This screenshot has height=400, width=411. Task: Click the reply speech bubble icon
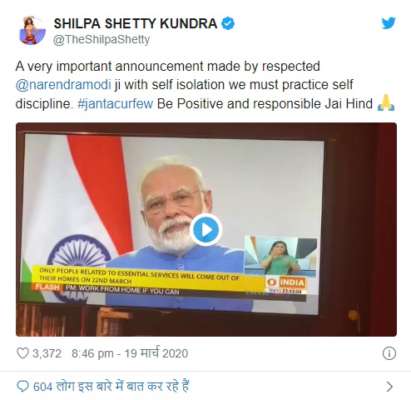pyautogui.click(x=23, y=386)
